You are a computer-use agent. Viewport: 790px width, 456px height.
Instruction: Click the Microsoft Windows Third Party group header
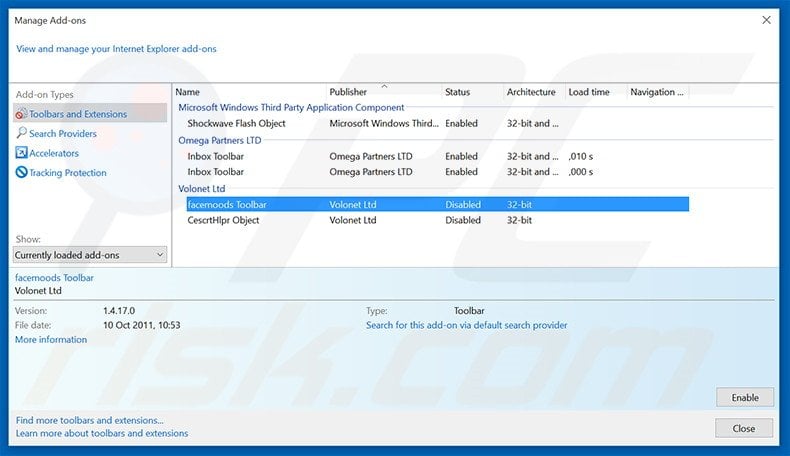[291, 107]
